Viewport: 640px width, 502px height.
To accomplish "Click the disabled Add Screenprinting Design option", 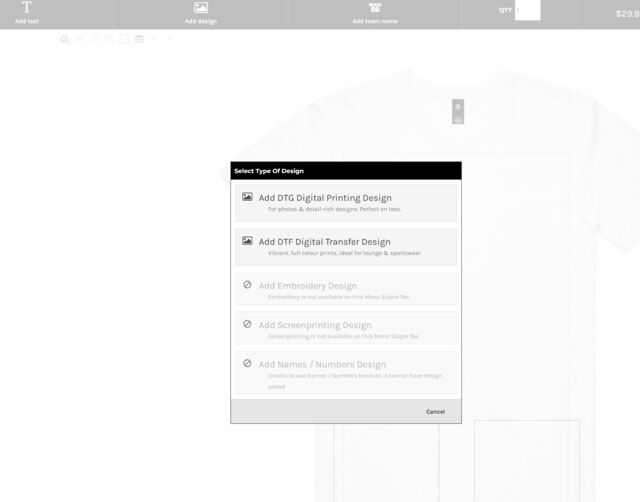I will 346,328.
